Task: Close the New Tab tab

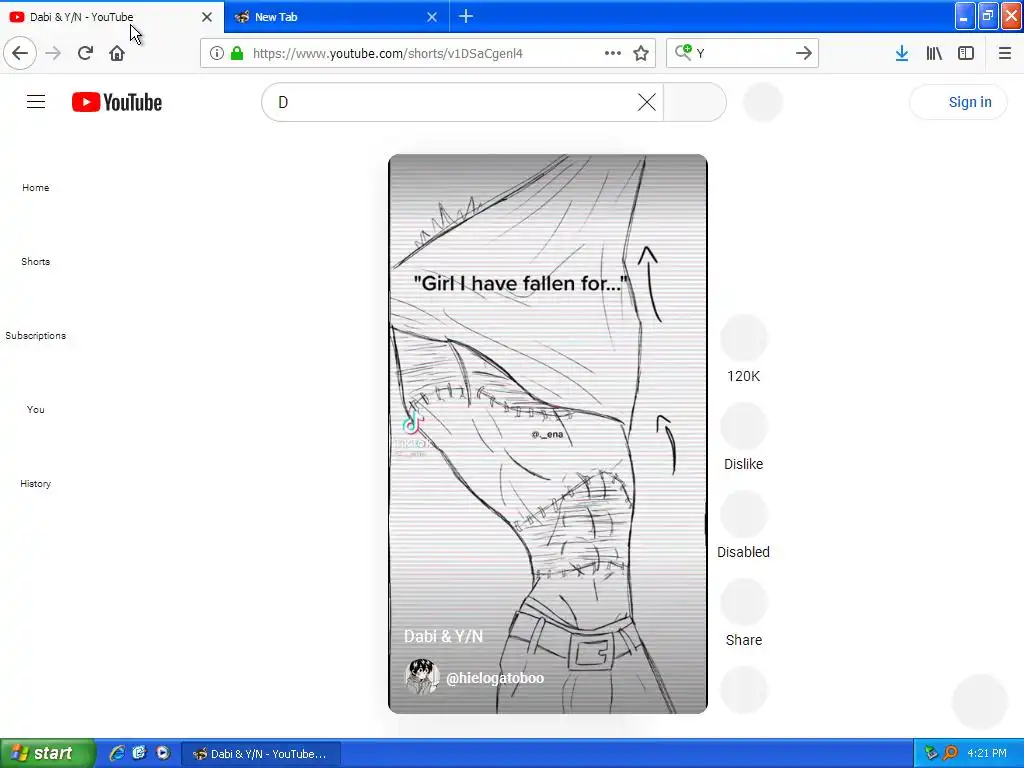Action: [432, 17]
